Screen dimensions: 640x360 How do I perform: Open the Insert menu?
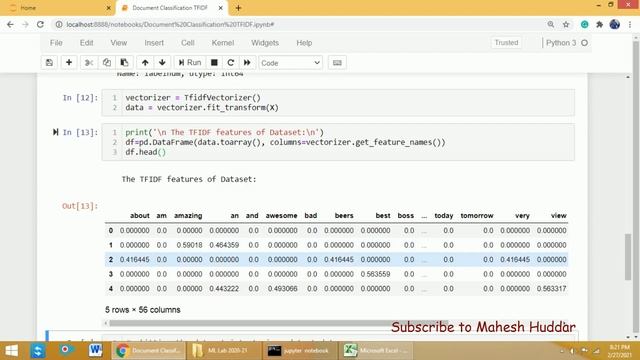154,43
